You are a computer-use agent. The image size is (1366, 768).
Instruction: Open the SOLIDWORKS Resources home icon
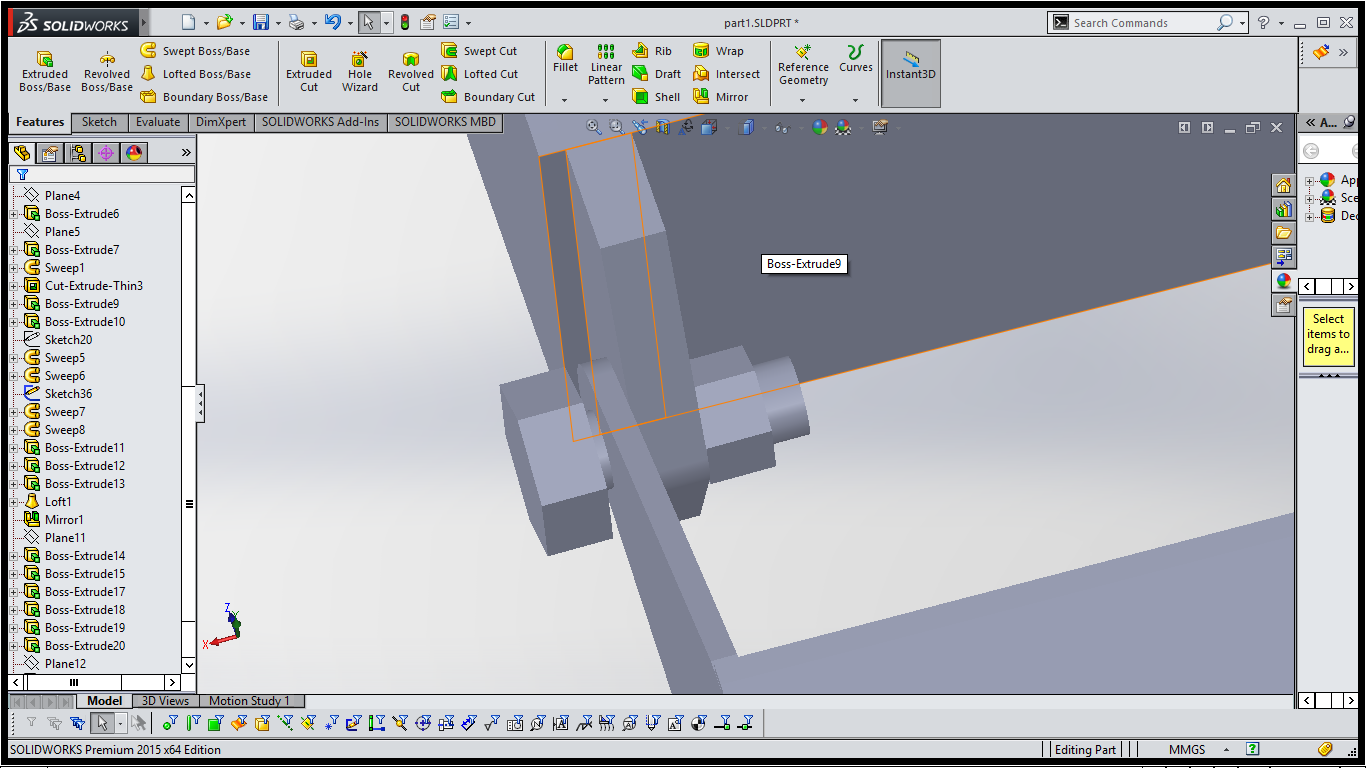tap(1283, 185)
